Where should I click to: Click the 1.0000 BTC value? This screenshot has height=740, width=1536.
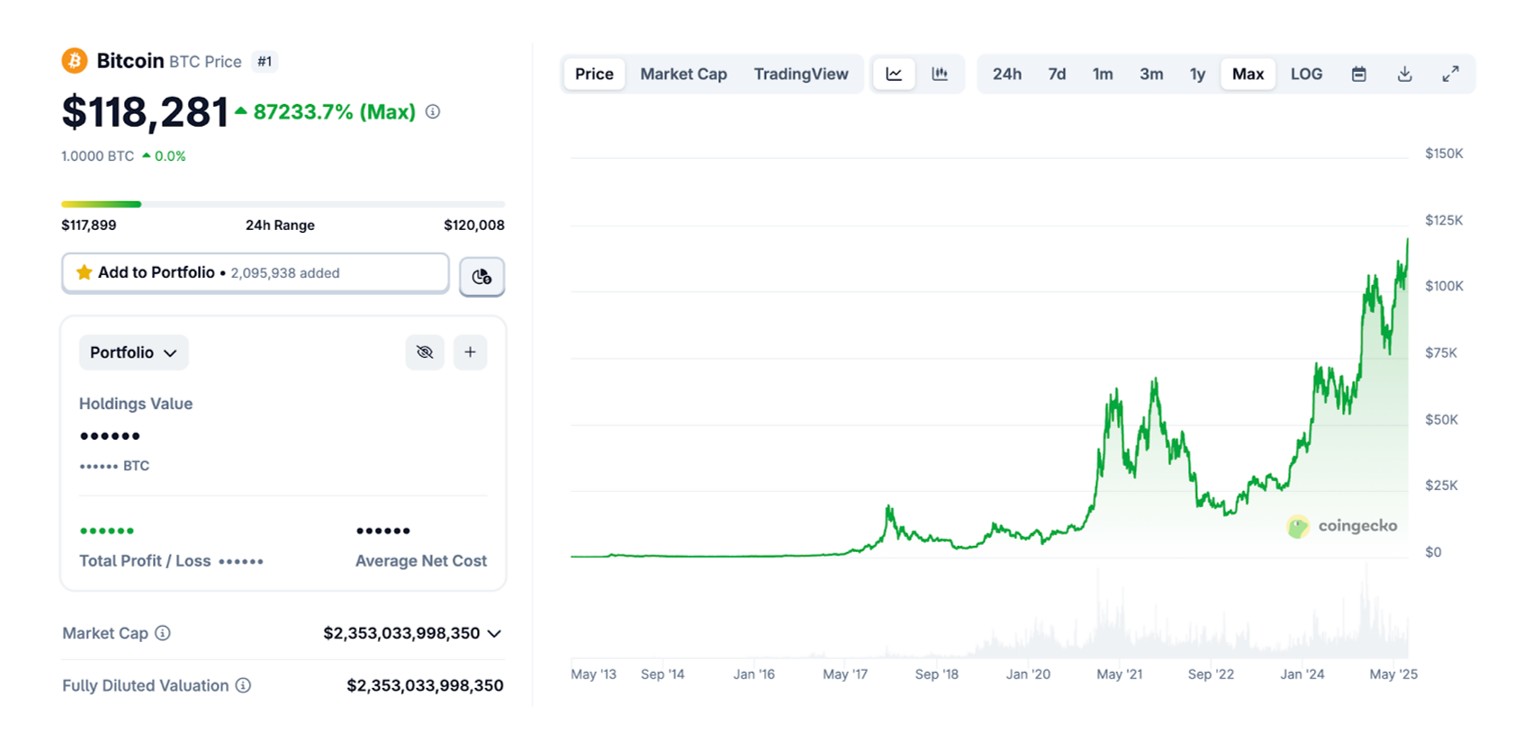pyautogui.click(x=97, y=156)
